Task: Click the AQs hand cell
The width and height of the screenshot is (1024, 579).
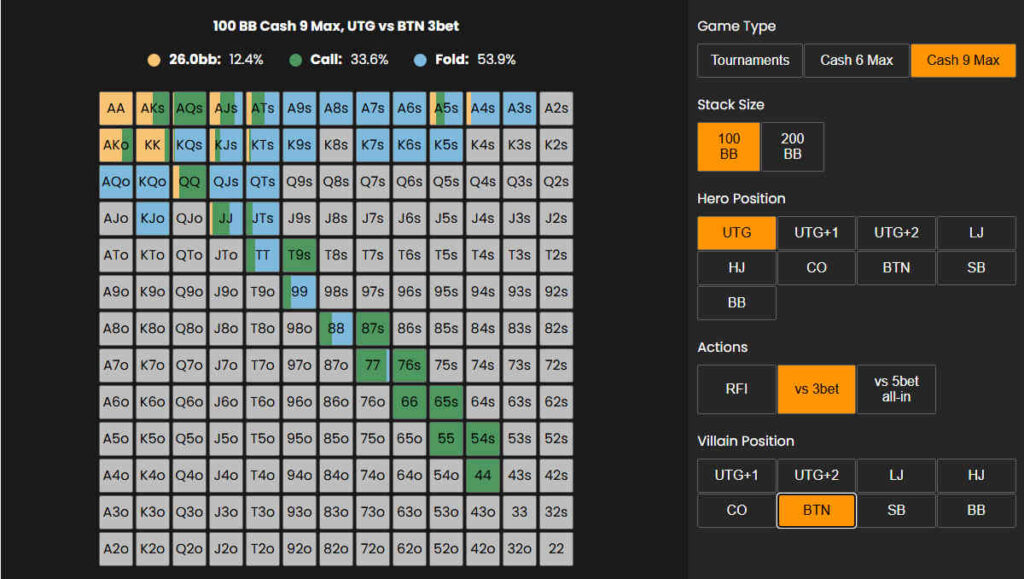Action: click(x=189, y=108)
